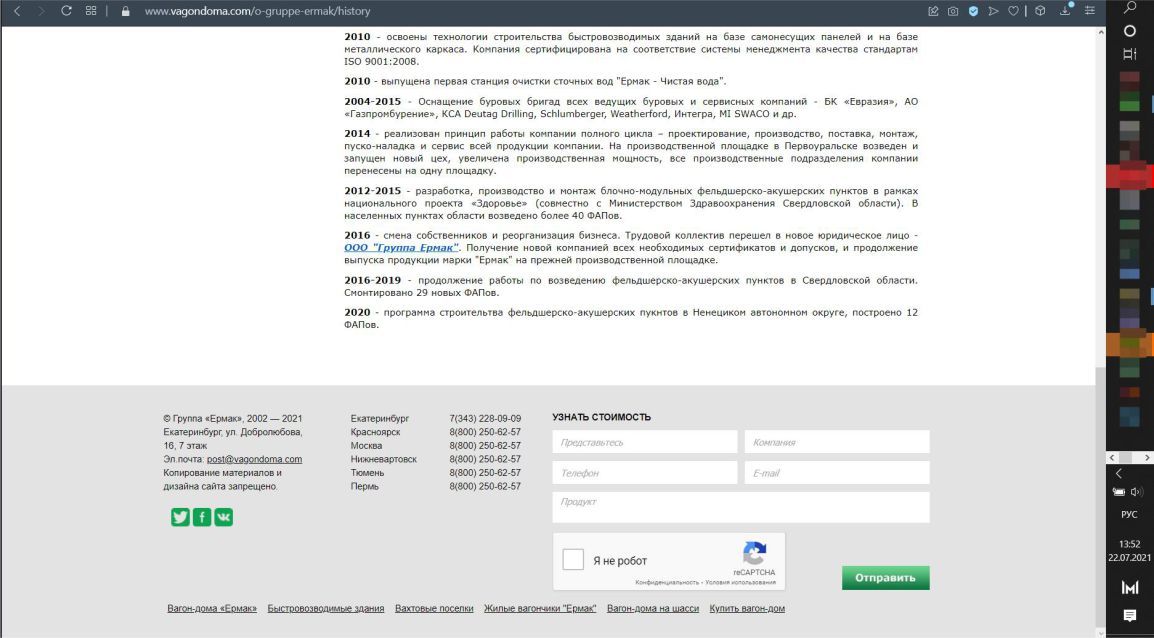Open 'Вагон-дома «Ермак»' footer link
Image resolution: width=1154 pixels, height=638 pixels.
(x=212, y=609)
